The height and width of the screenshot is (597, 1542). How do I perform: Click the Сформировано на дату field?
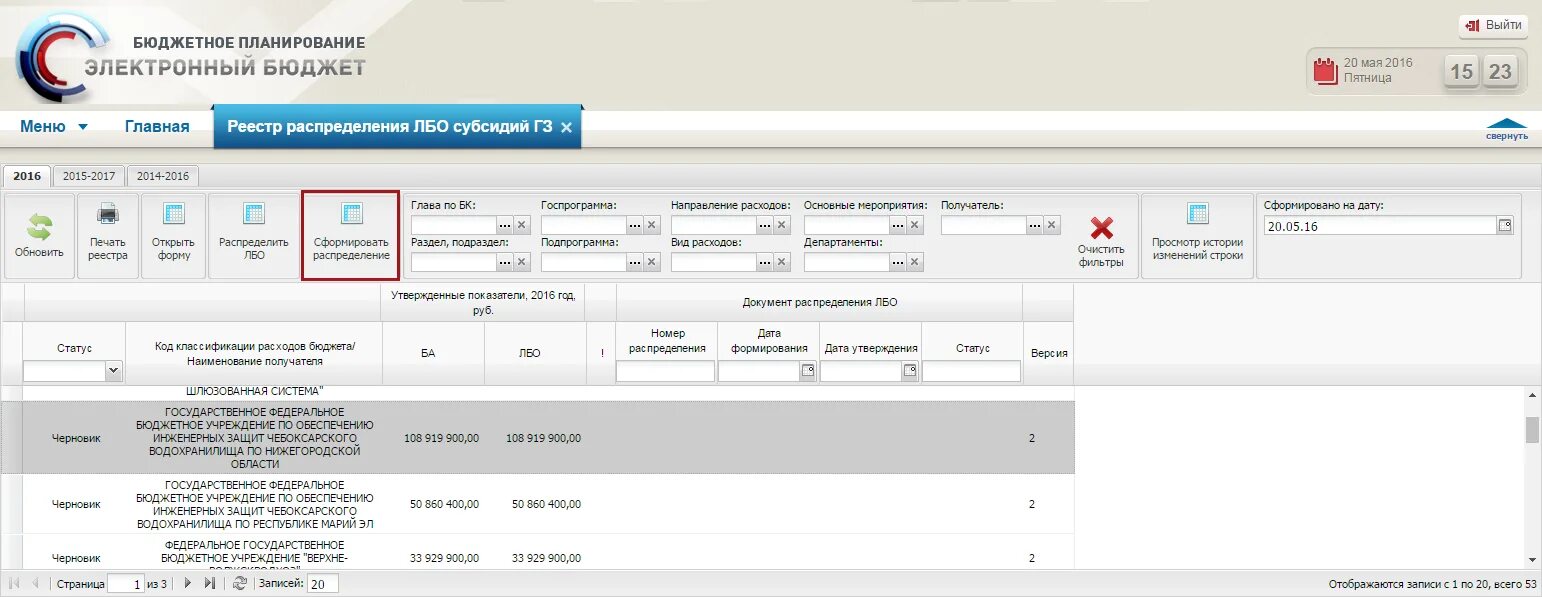tap(1380, 226)
